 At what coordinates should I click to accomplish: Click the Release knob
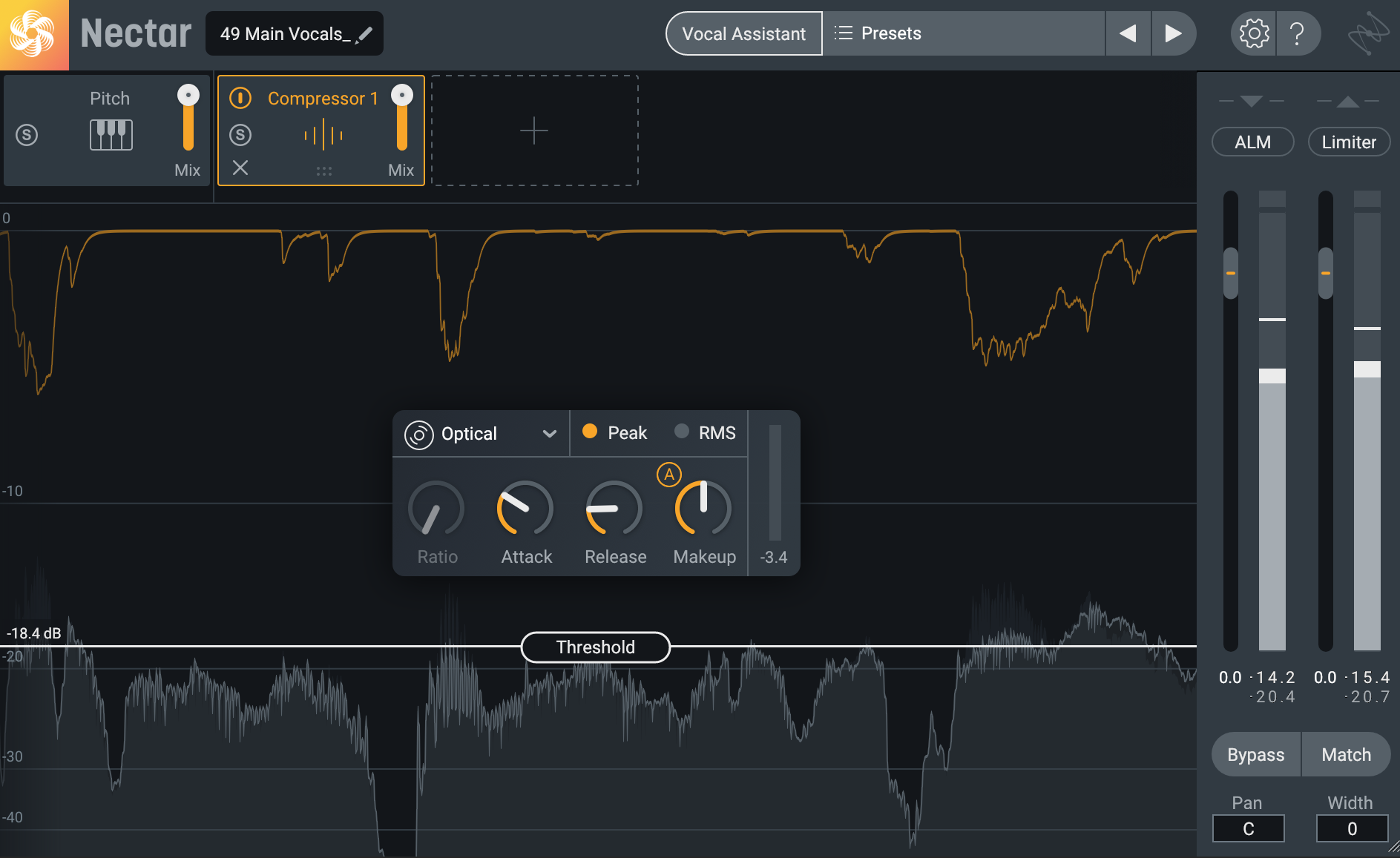[x=614, y=509]
